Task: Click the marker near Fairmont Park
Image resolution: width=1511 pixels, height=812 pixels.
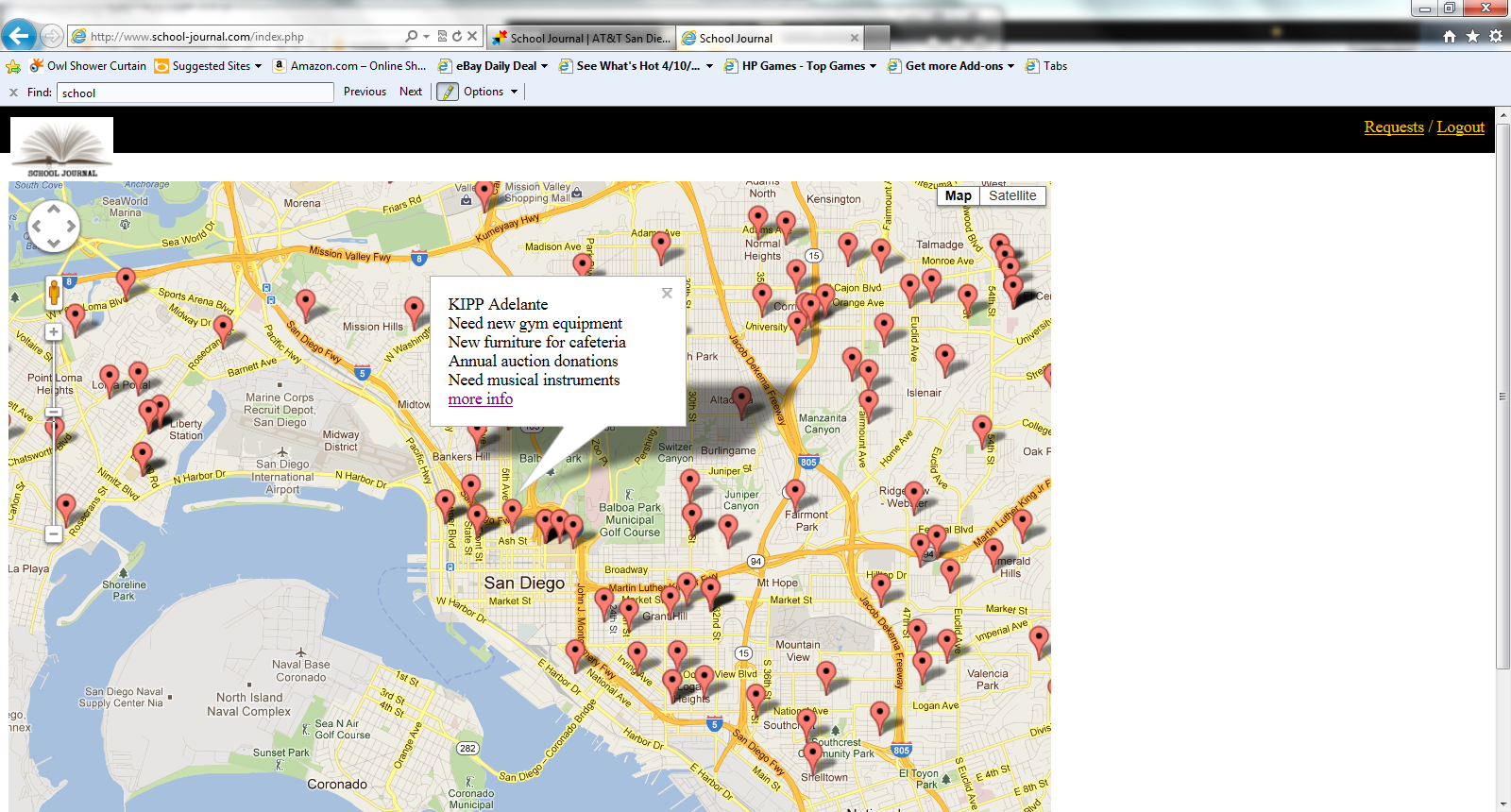Action: tap(795, 494)
